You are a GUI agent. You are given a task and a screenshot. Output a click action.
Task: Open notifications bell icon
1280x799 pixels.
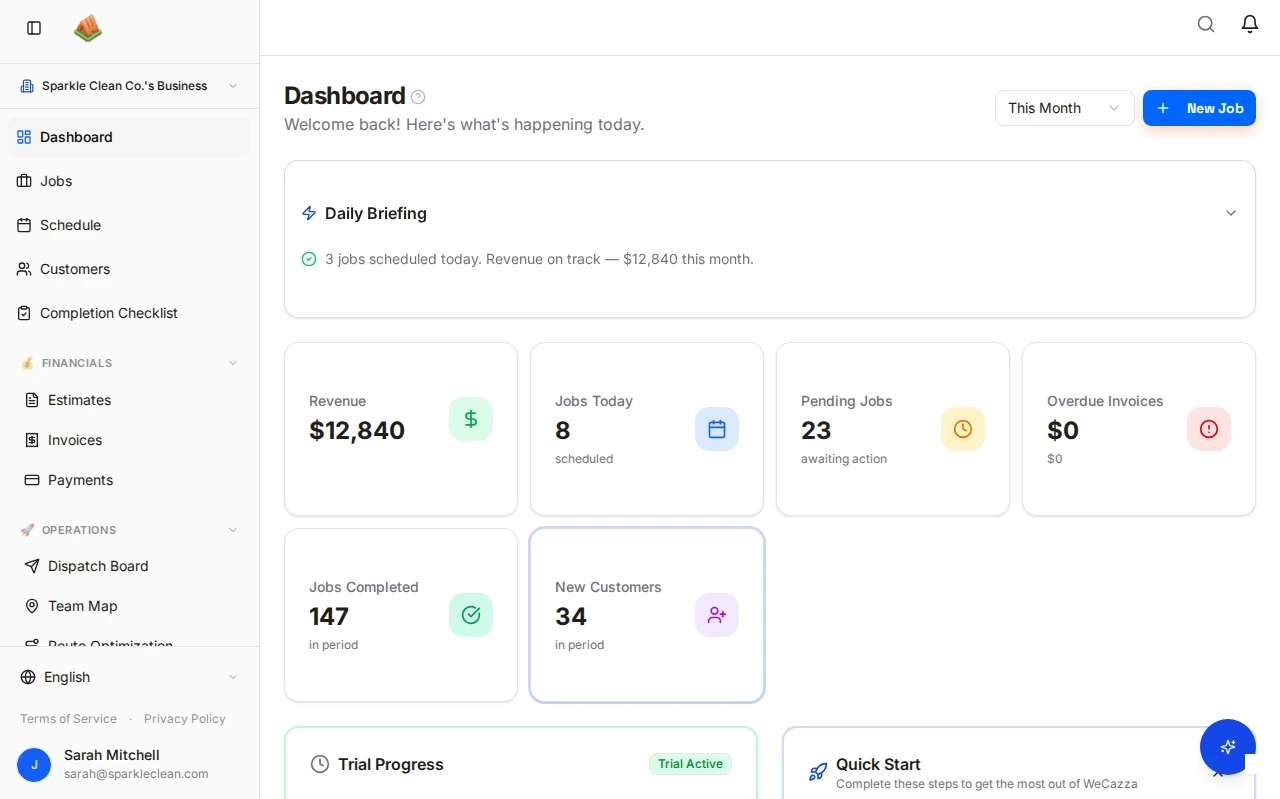(1249, 24)
